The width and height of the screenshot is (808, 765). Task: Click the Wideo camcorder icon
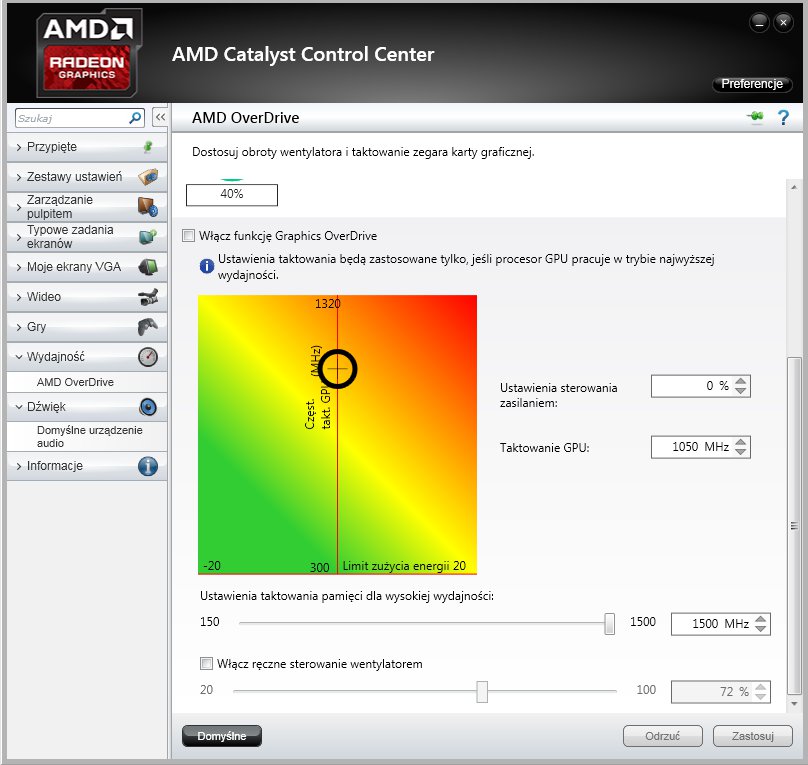tap(148, 297)
